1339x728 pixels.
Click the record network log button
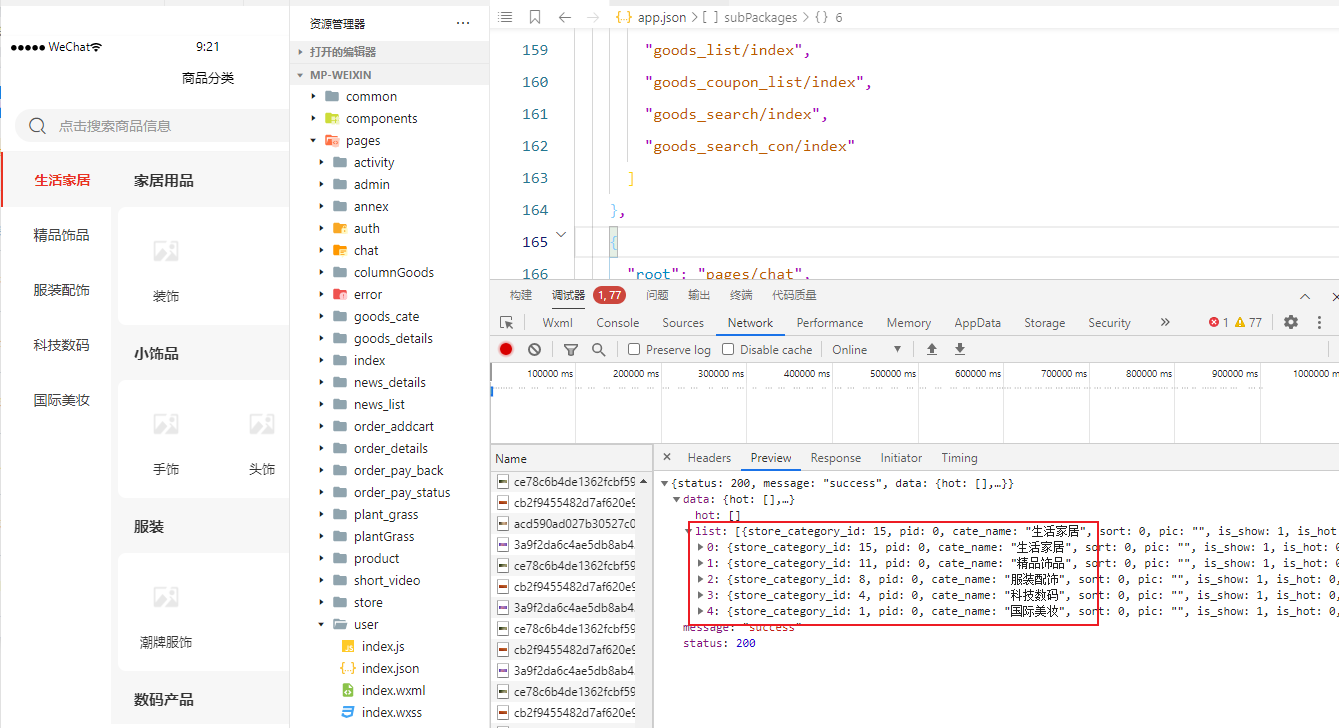(506, 349)
